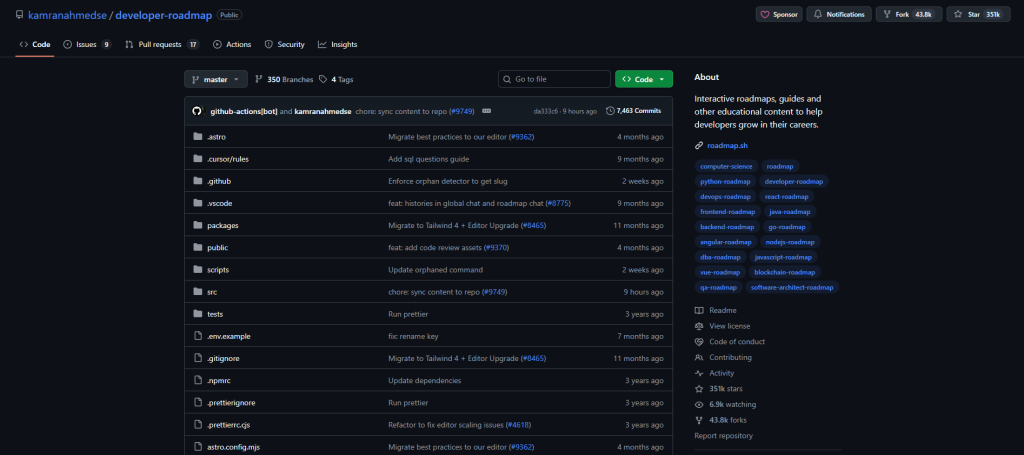This screenshot has height=455, width=1024.
Task: Click the .prettierrc.cjs file icon
Action: pyautogui.click(x=198, y=425)
